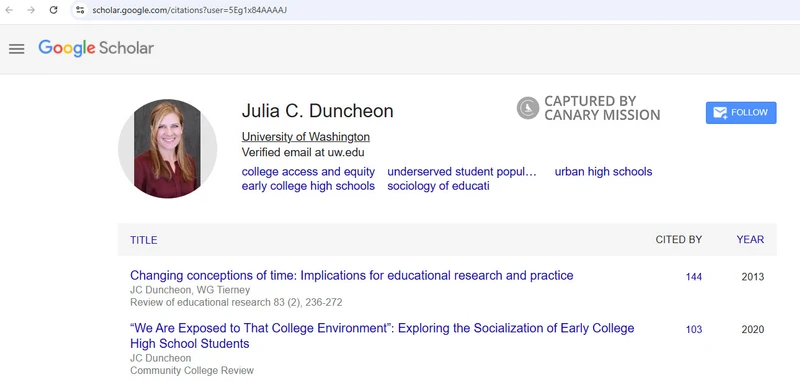Click the name Julia C. Duncheon
This screenshot has height=382, width=800.
(317, 111)
